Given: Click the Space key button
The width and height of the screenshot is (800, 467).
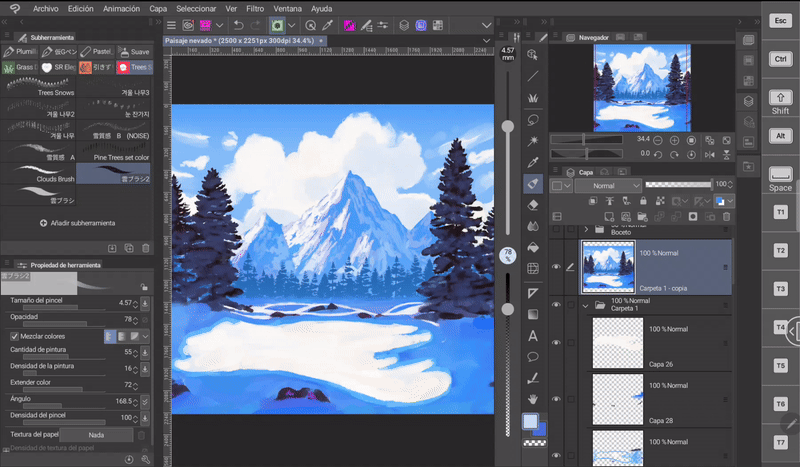Looking at the screenshot, I should 780,179.
